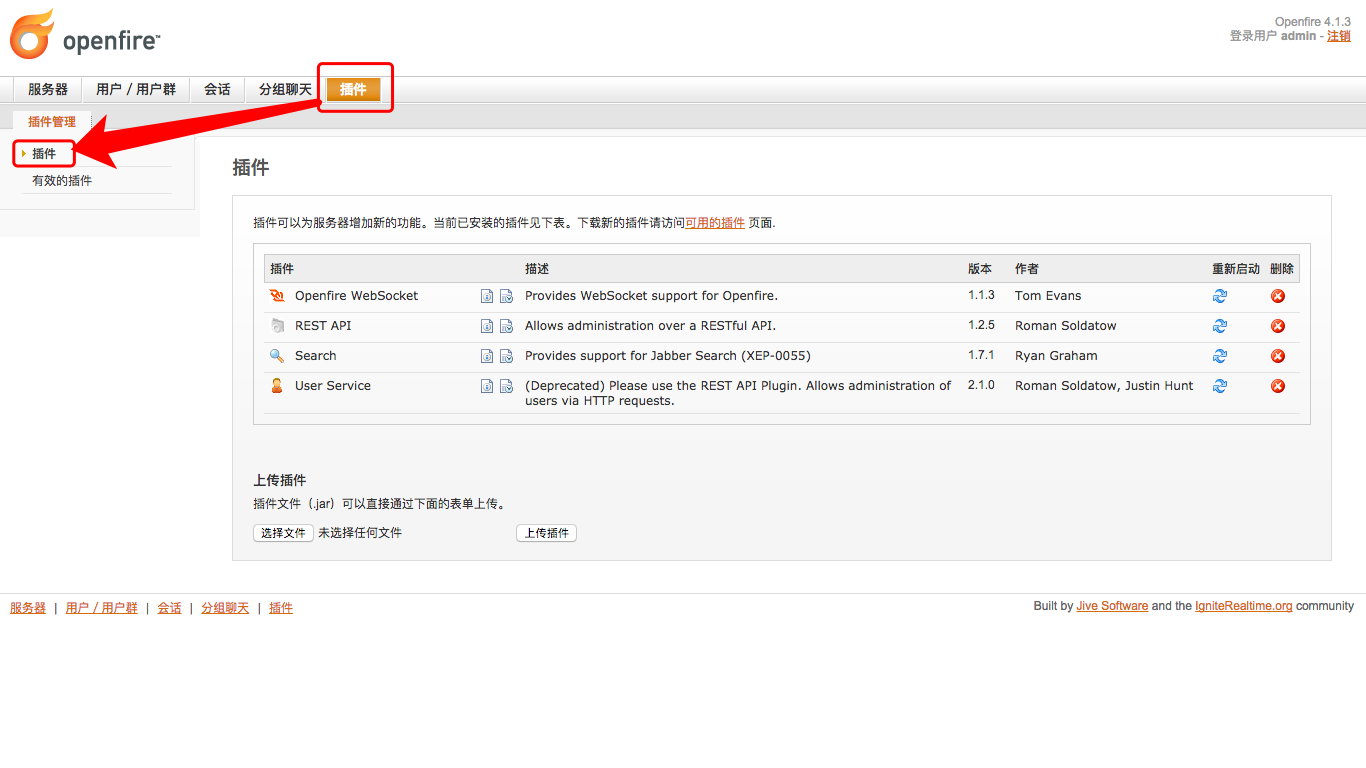Screen dimensions: 1366x768
Task: Click version '1.7.1' in the table
Action: [981, 356]
